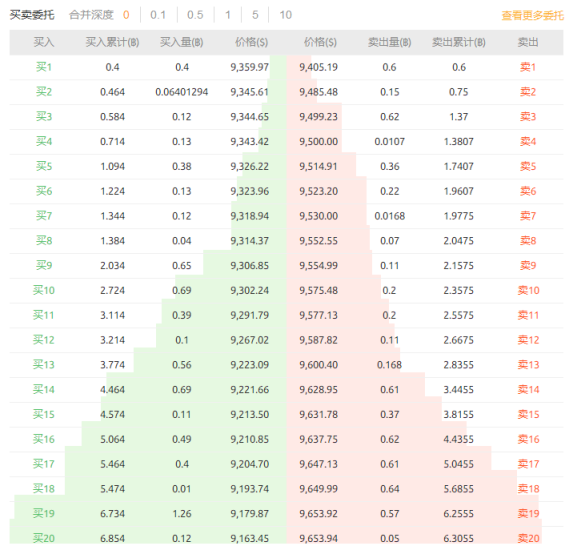This screenshot has height=547, width=570.
Task: Select ask price 9,500.00 in 卖4
Action: point(318,141)
